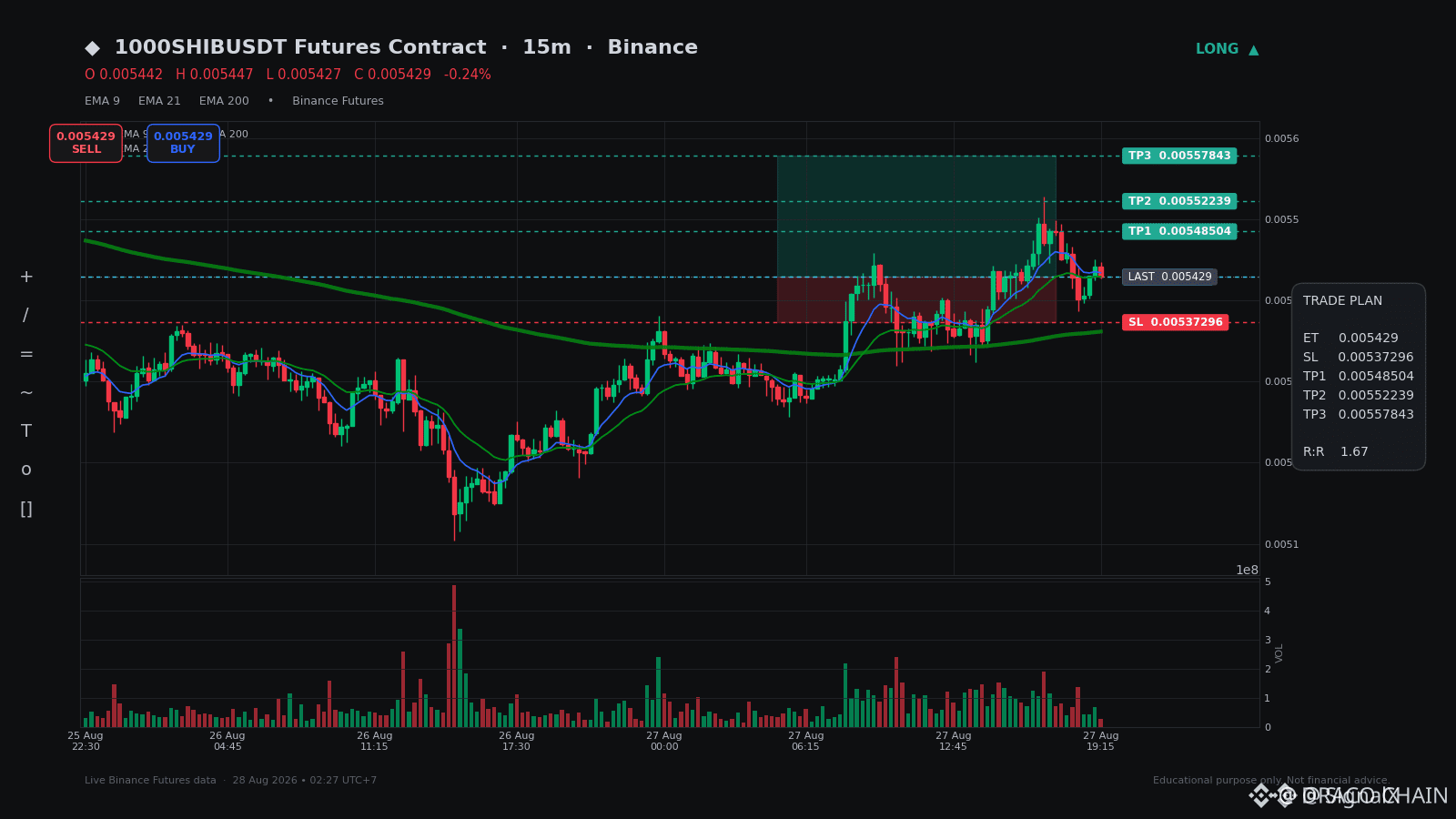1456x819 pixels.
Task: Click the TRADE PLAN panel heading
Action: coord(1342,301)
